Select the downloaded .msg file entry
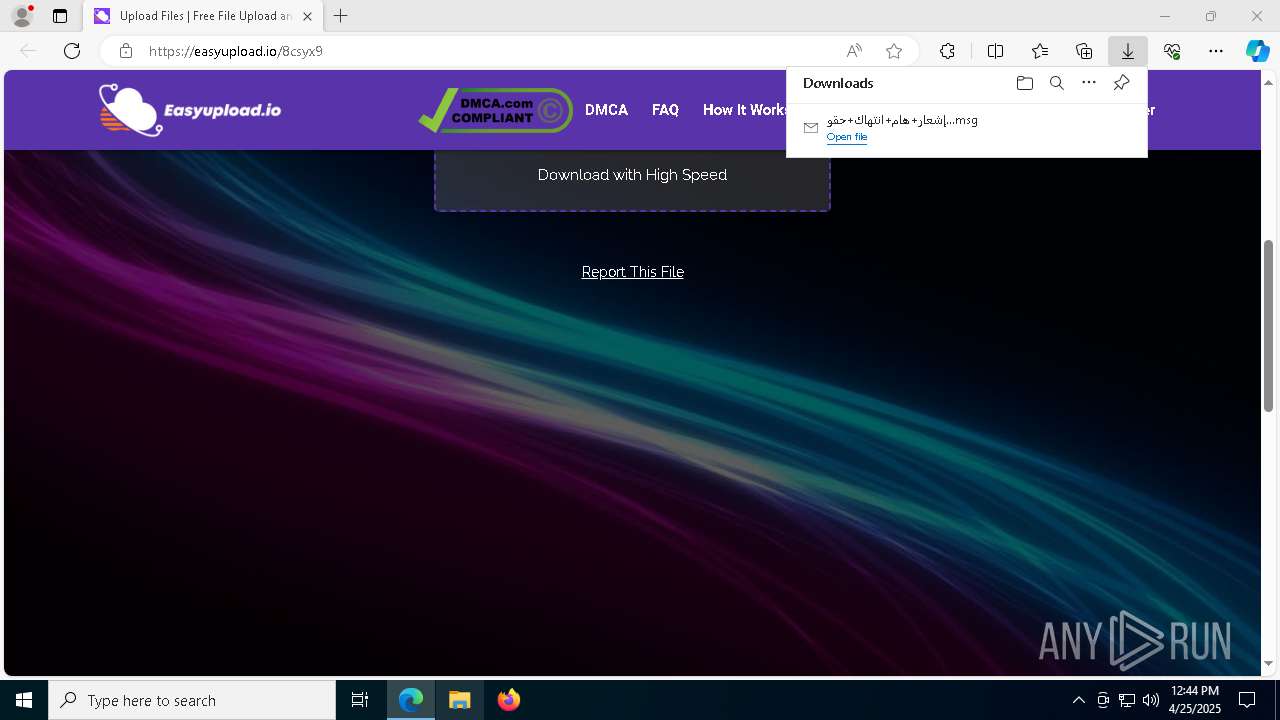 [966, 128]
